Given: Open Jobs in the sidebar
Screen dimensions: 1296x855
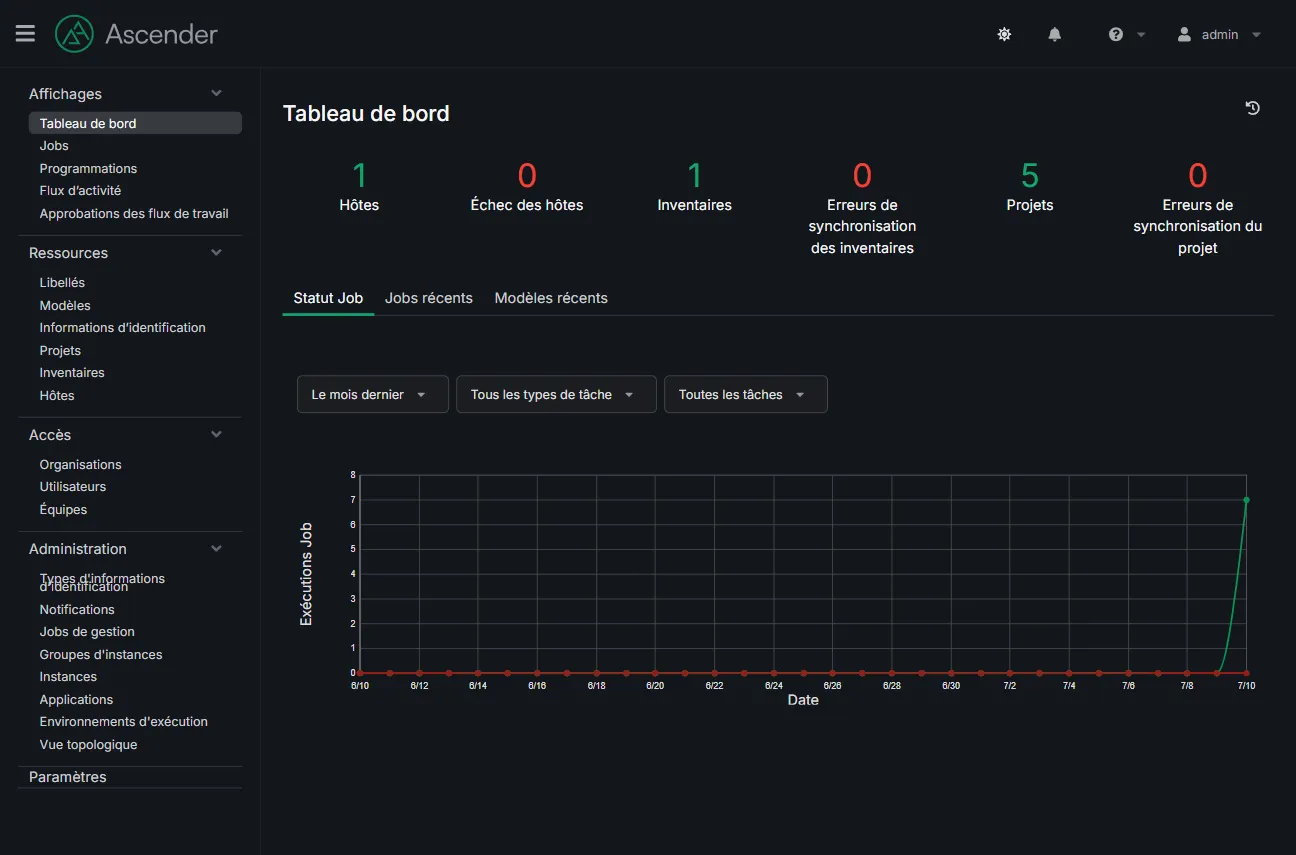Looking at the screenshot, I should pos(54,146).
